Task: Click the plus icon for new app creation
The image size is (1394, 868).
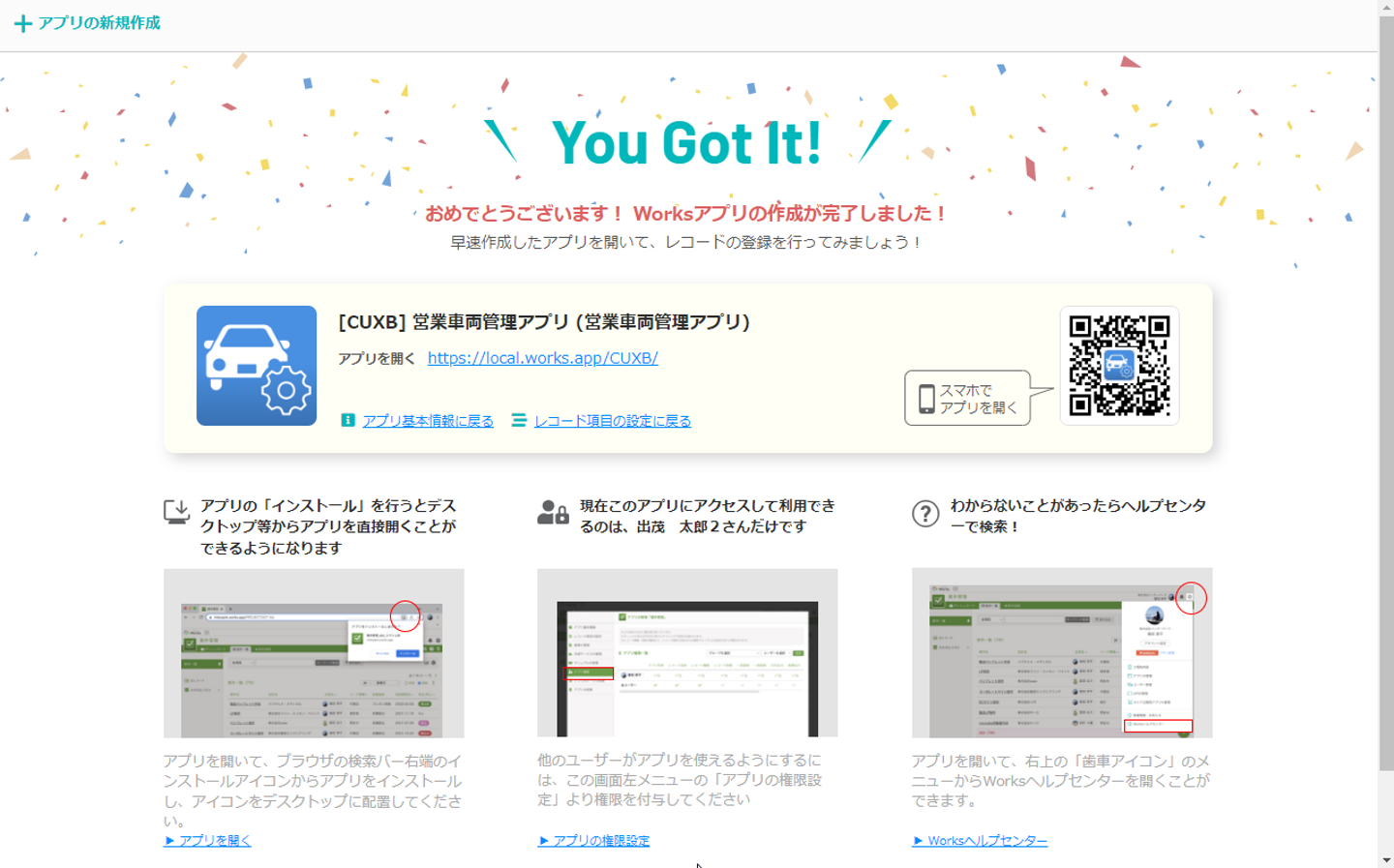Action: pyautogui.click(x=23, y=23)
